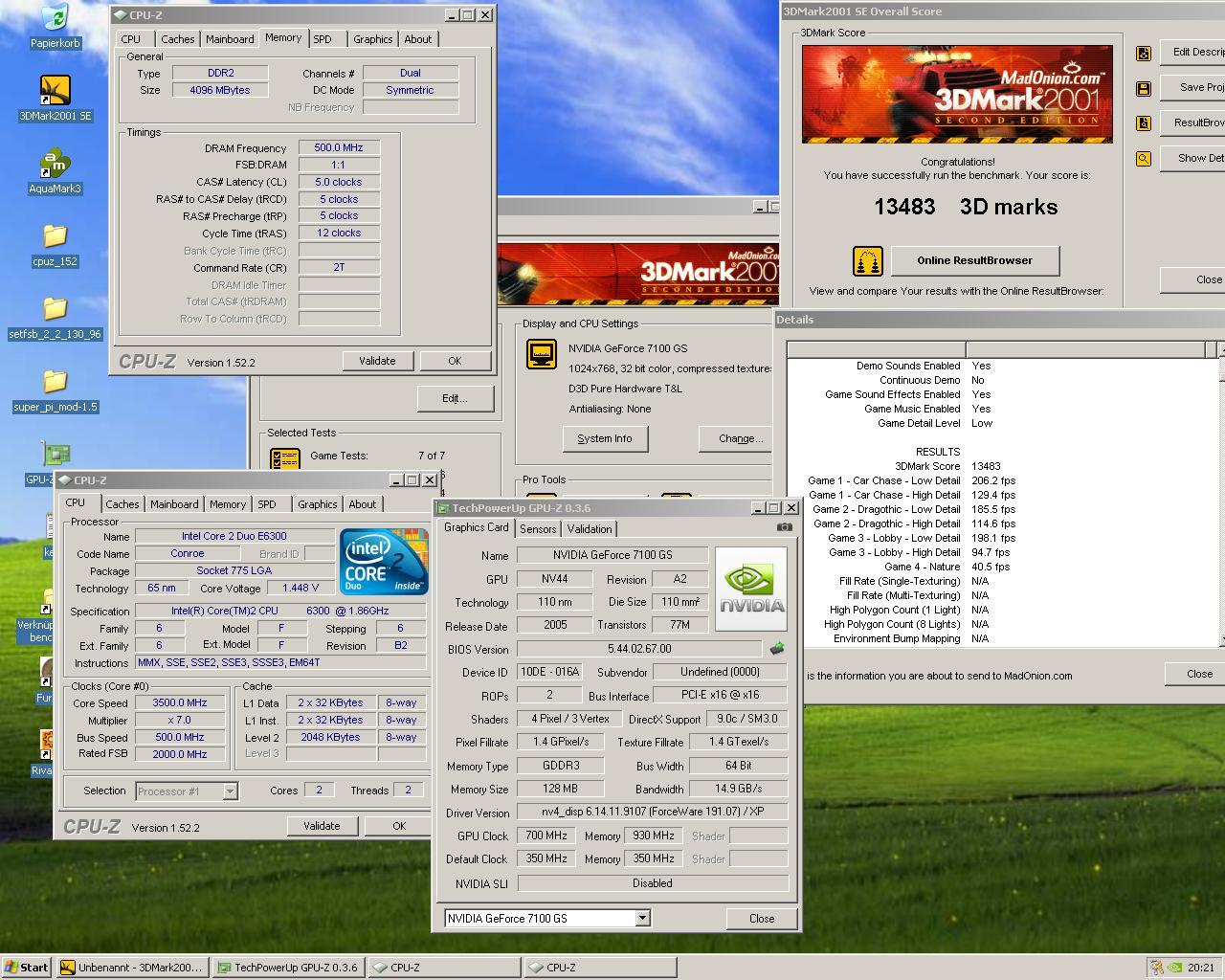Click OK in the Memory CPU-Z window
This screenshot has height=980, width=1225.
click(455, 361)
